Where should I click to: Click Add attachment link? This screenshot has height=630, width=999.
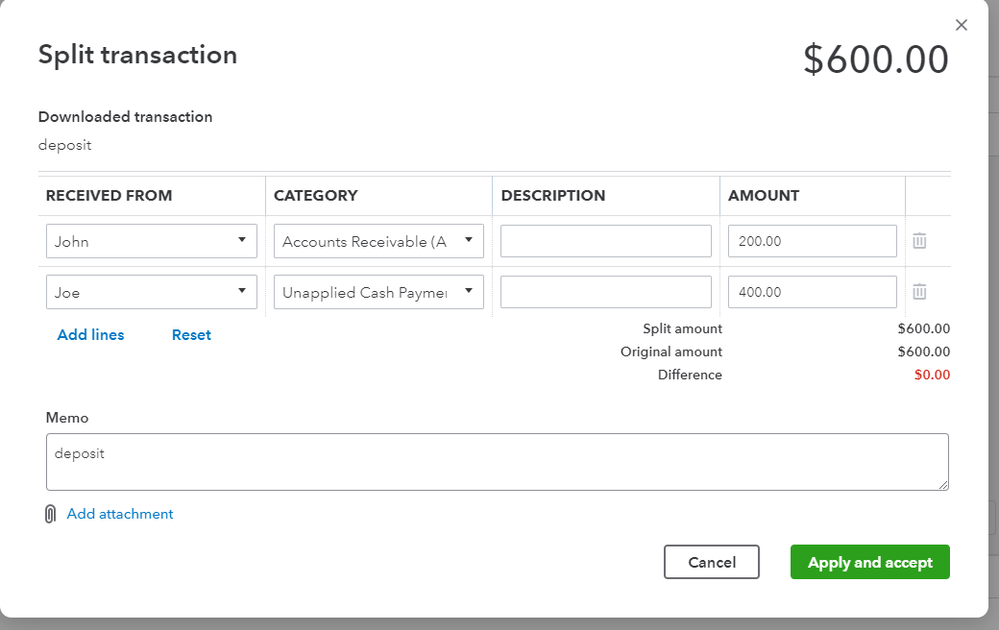[x=120, y=514]
